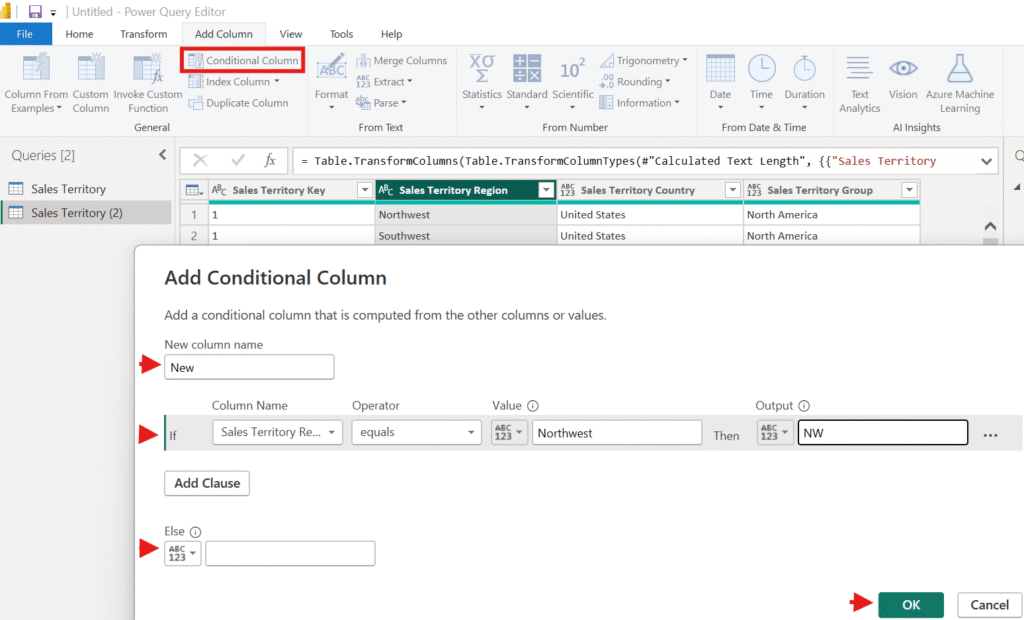1024x620 pixels.
Task: Expand the Extract options
Action: pyautogui.click(x=384, y=82)
